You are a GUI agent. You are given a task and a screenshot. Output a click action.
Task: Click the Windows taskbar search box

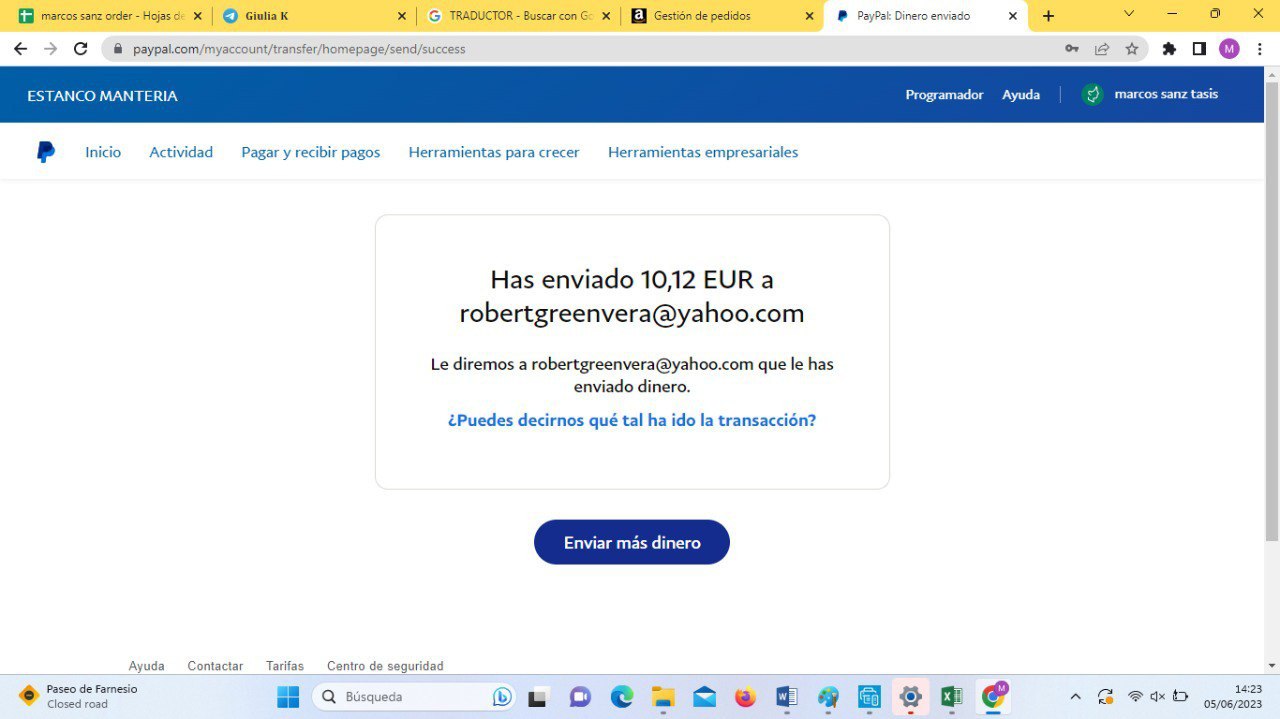[410, 697]
